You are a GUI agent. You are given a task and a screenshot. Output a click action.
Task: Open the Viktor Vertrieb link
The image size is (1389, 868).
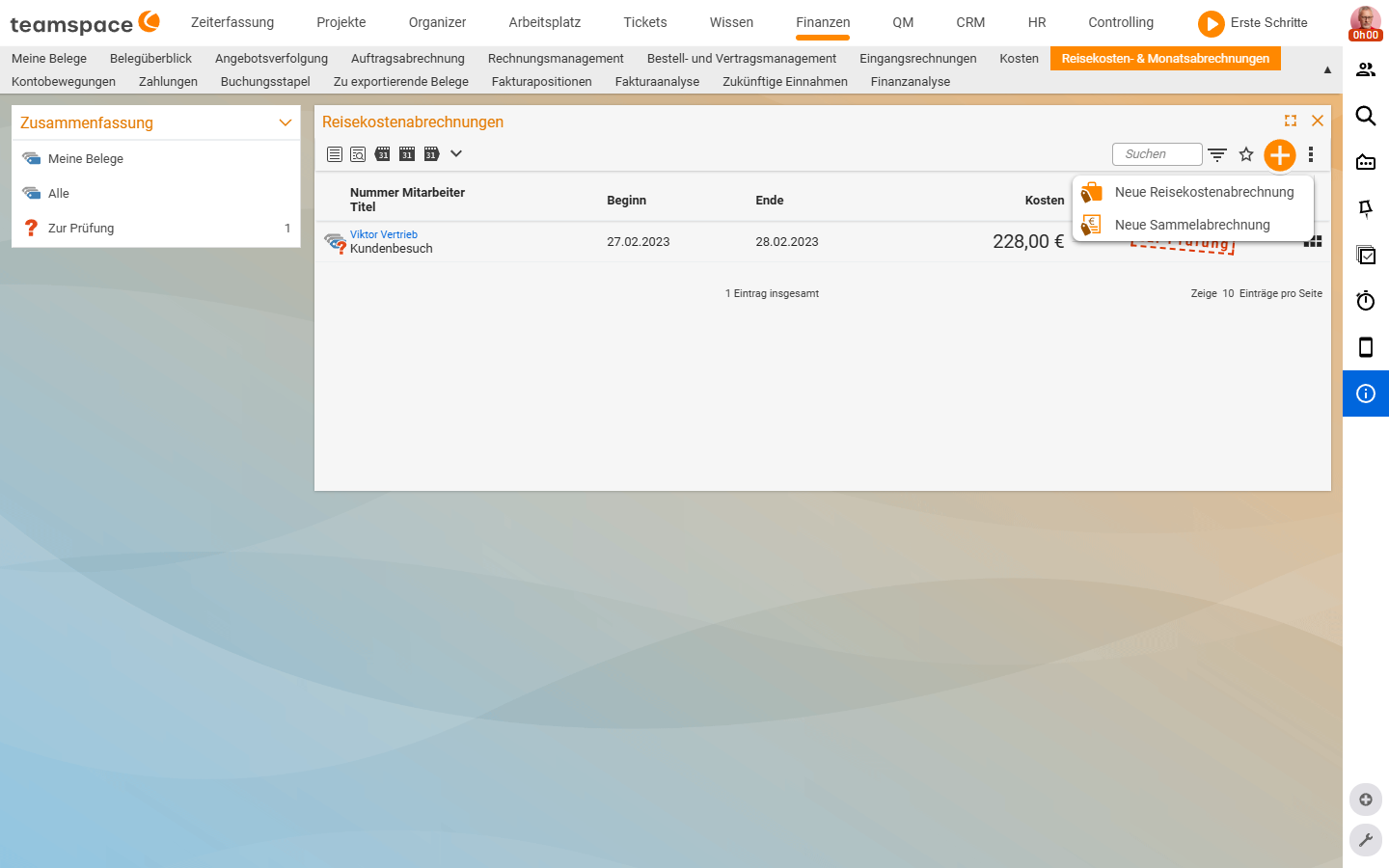[384, 234]
